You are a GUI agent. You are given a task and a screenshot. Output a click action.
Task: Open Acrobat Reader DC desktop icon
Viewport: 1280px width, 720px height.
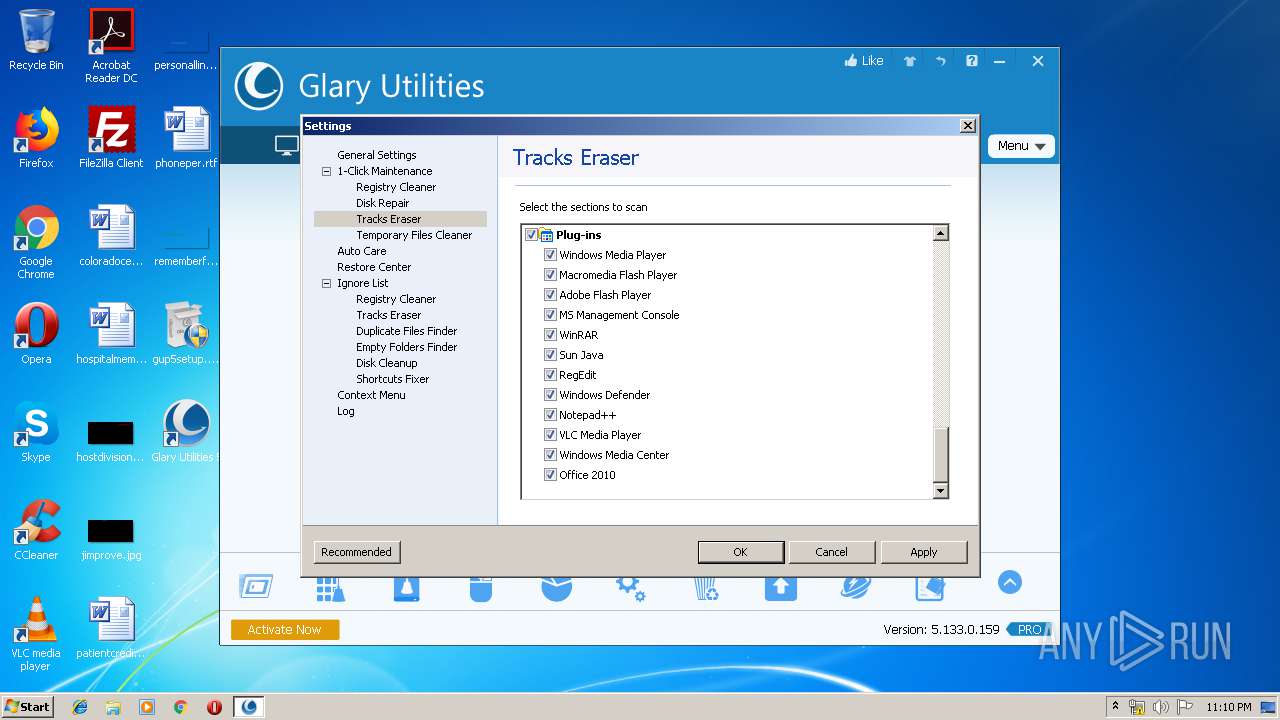click(x=111, y=46)
